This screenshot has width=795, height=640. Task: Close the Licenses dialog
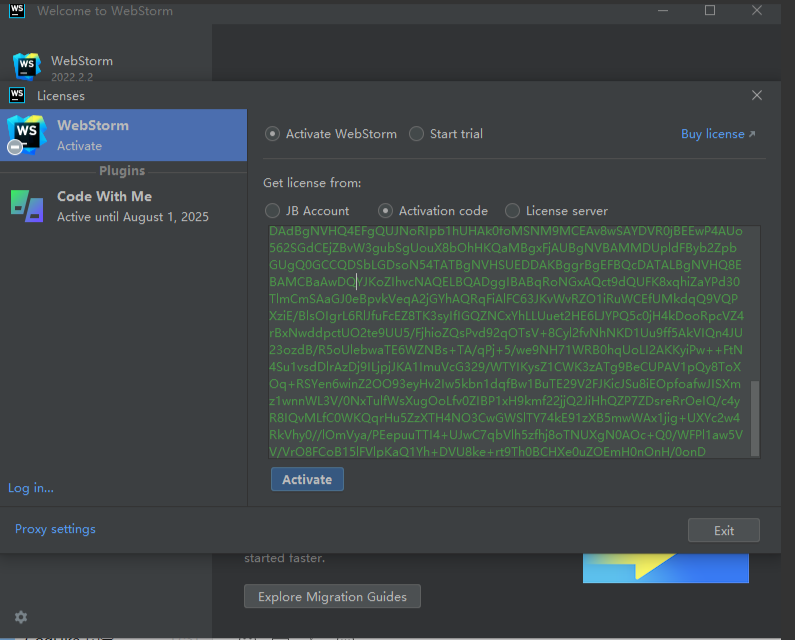(x=756, y=95)
